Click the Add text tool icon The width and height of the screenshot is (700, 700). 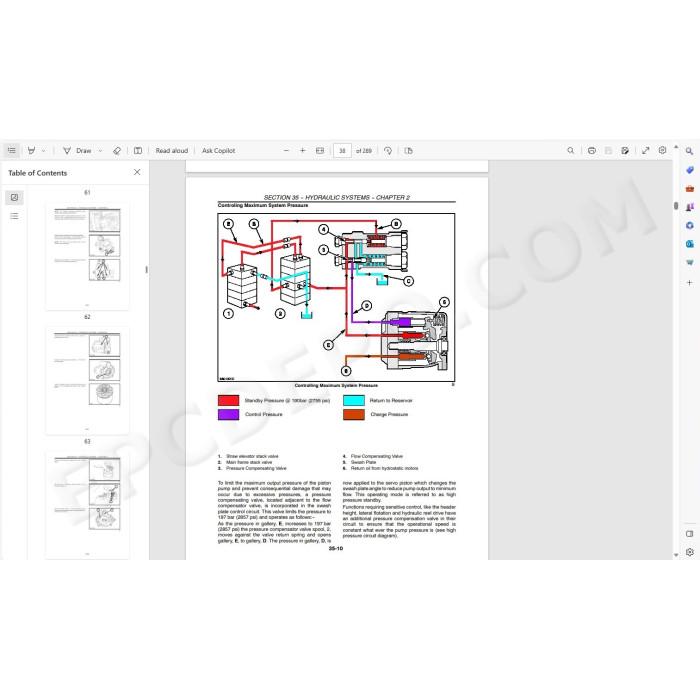[x=138, y=150]
